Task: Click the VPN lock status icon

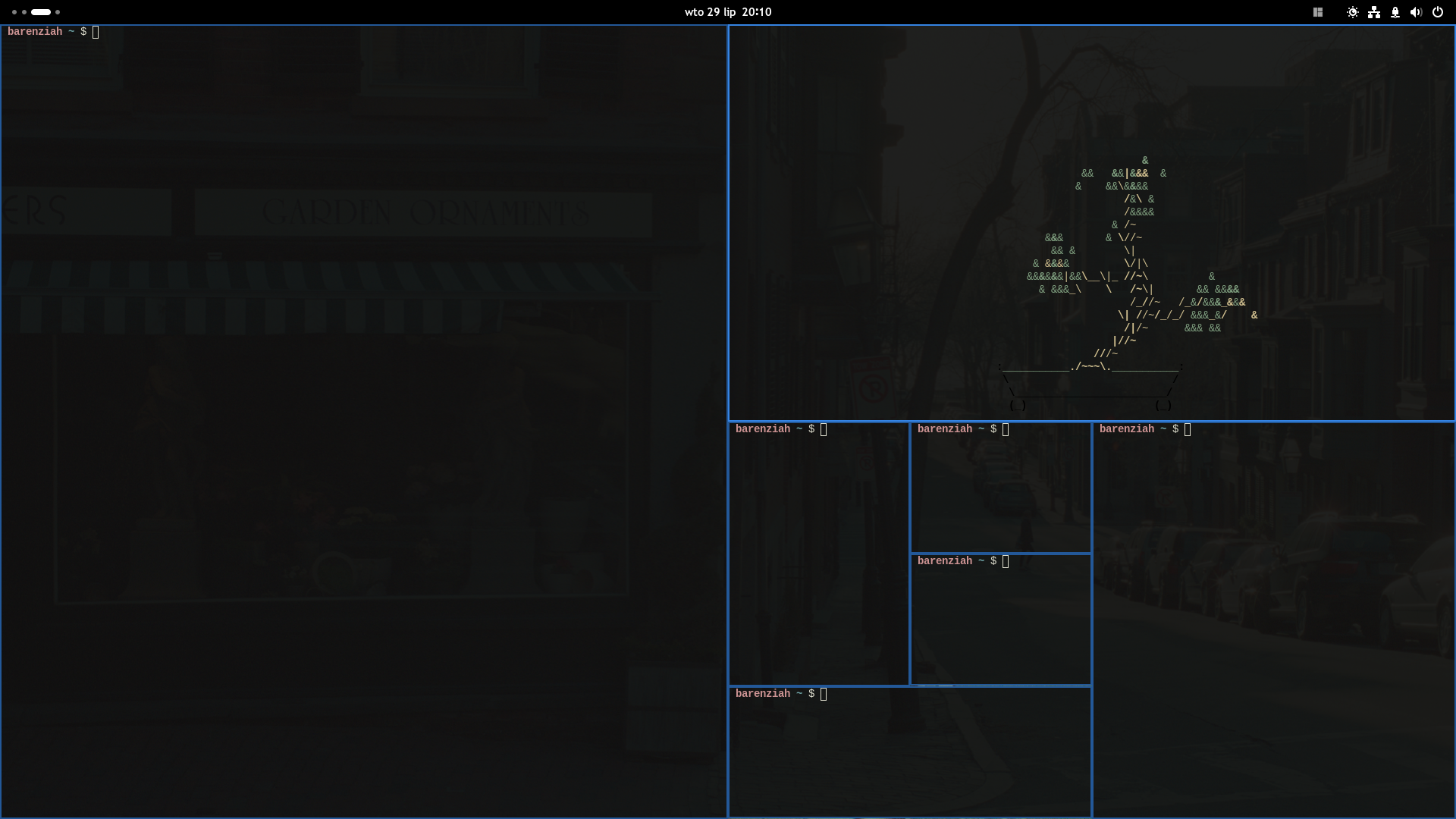Action: tap(1395, 12)
